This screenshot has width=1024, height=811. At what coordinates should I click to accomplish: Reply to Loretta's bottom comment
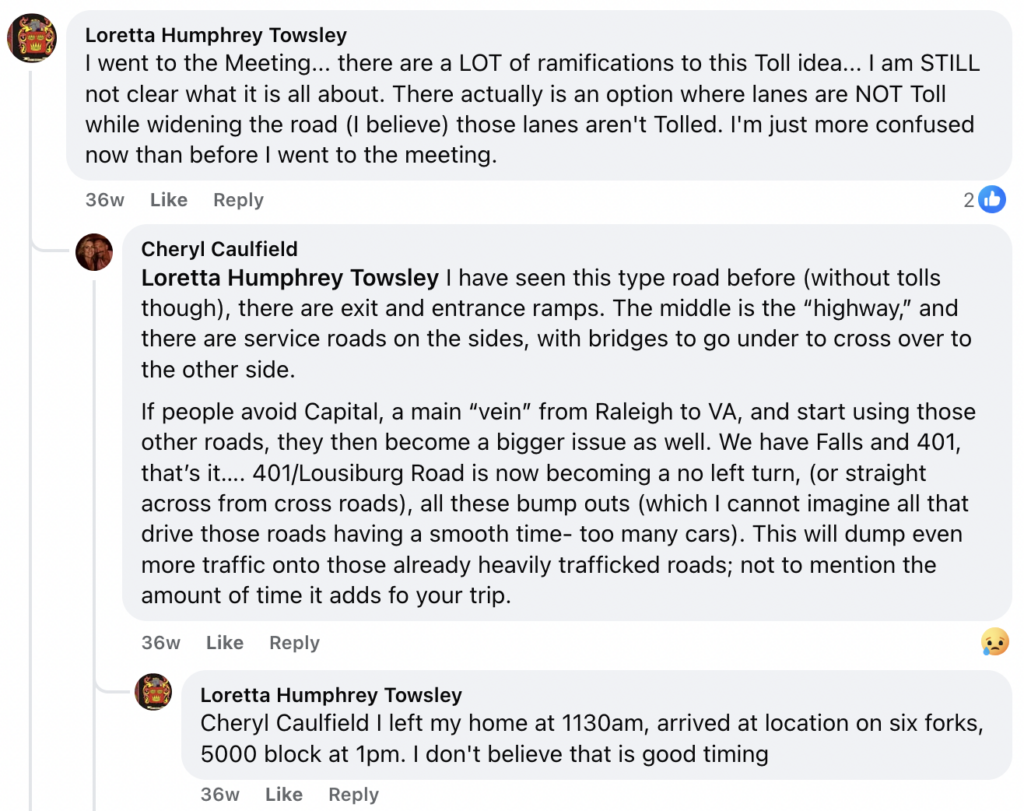point(353,795)
